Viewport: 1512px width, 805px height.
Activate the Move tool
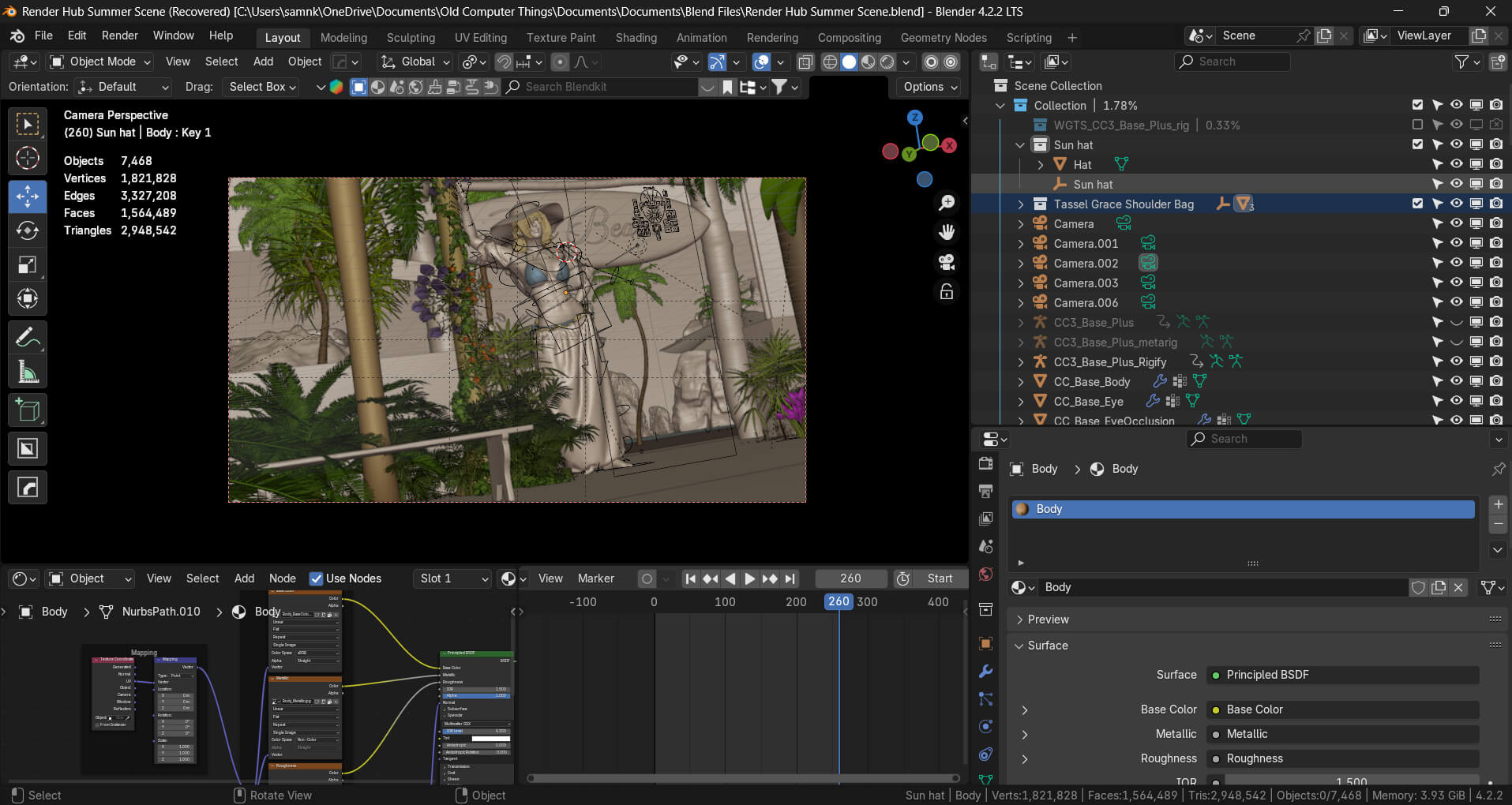pos(28,197)
